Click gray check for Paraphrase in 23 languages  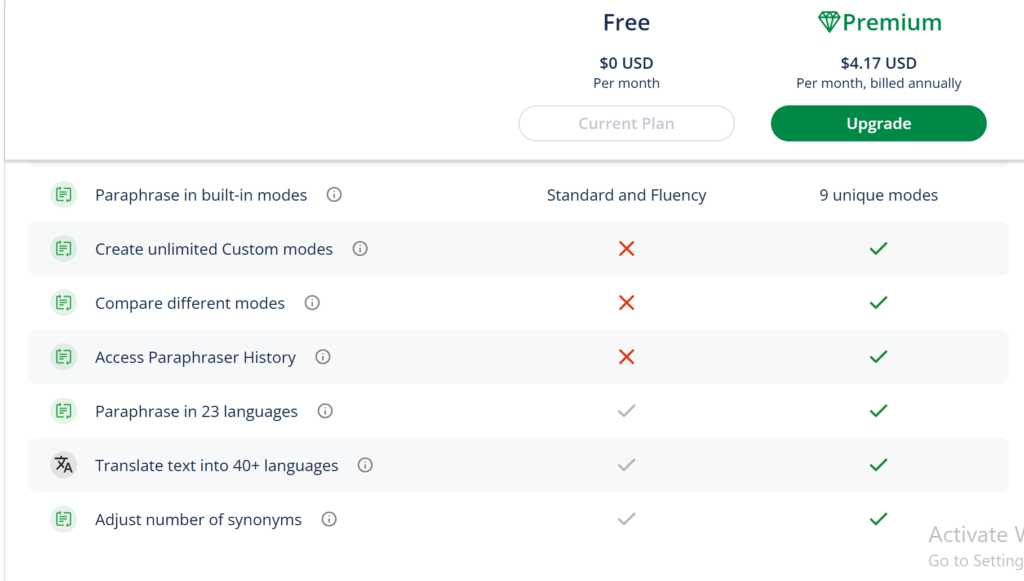click(x=626, y=411)
